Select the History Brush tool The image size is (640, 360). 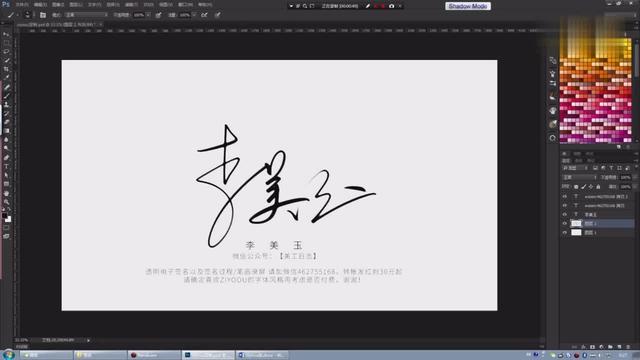point(6,113)
